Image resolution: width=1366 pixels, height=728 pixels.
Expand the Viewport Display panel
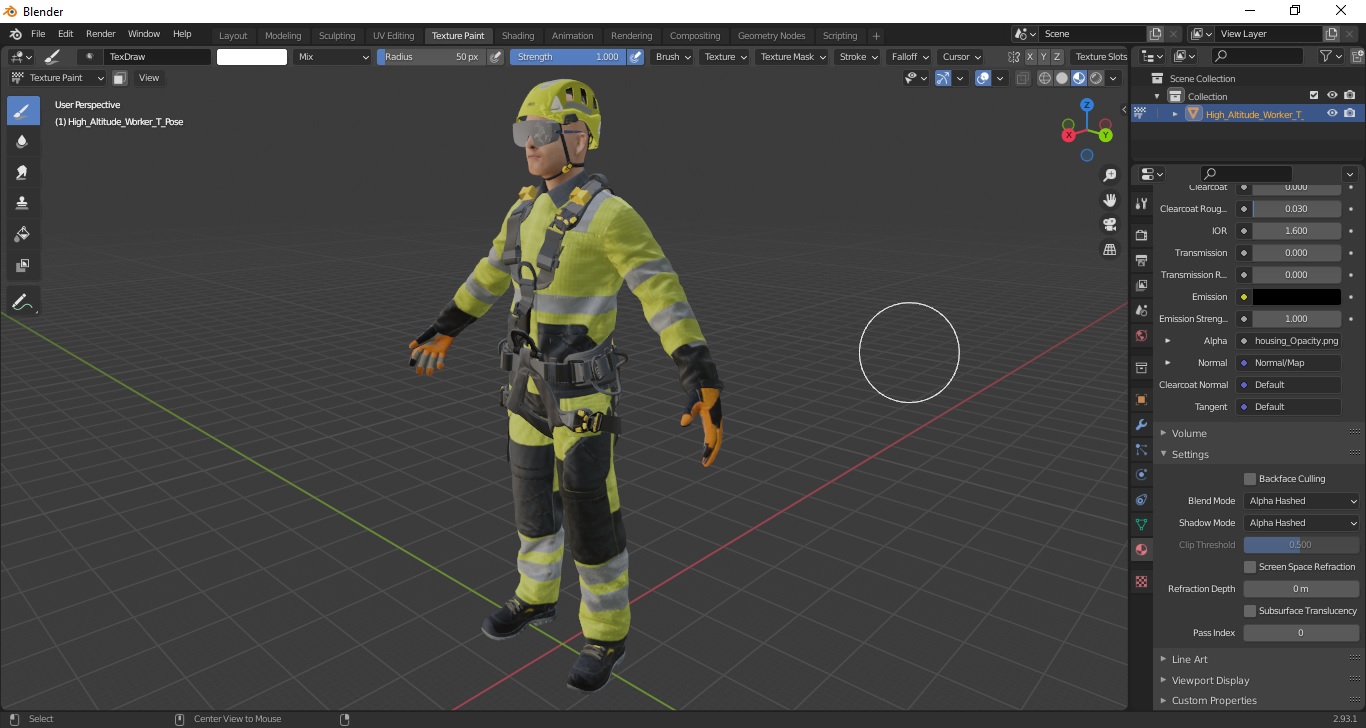pos(1210,680)
